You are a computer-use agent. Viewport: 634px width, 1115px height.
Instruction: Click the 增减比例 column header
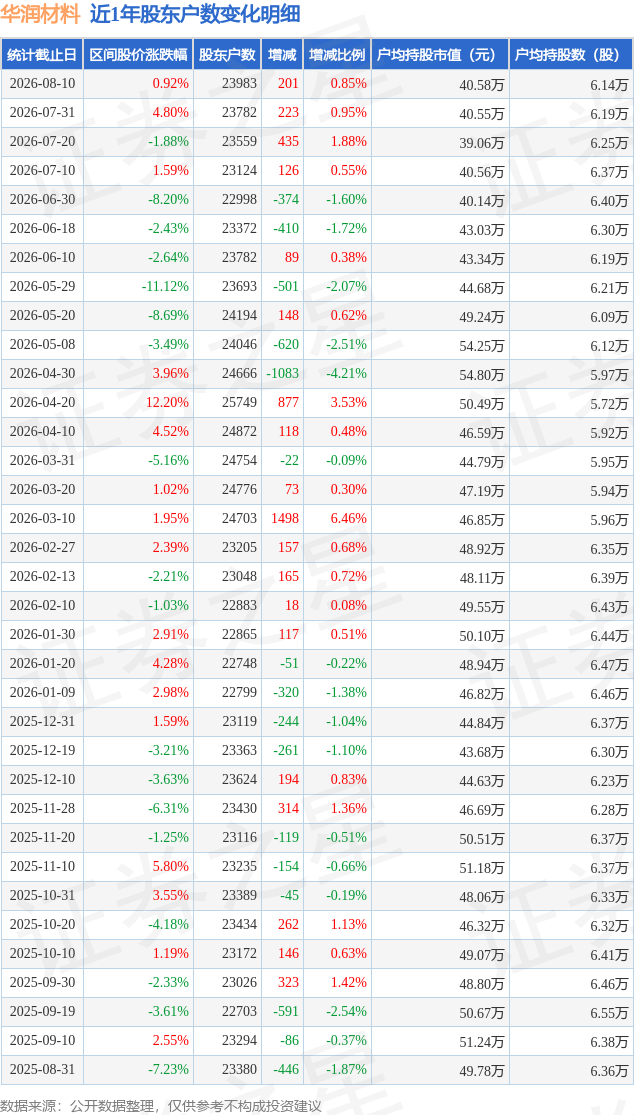pos(337,55)
